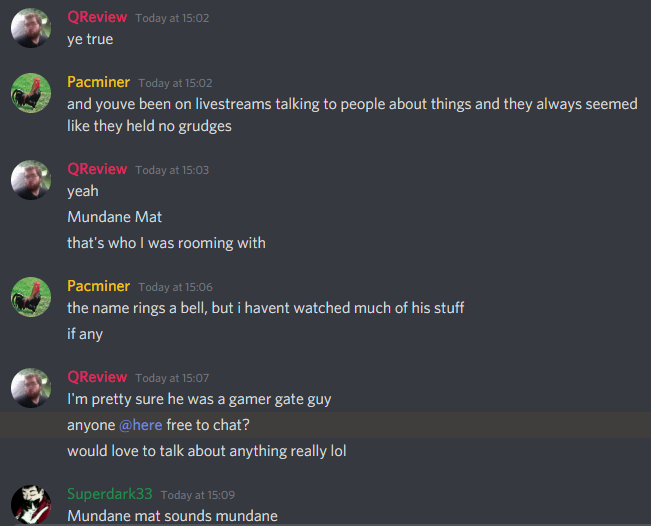Screen dimensions: 651x526
Task: Click Pacminer's rooster avatar at 15:02
Action: (31, 93)
